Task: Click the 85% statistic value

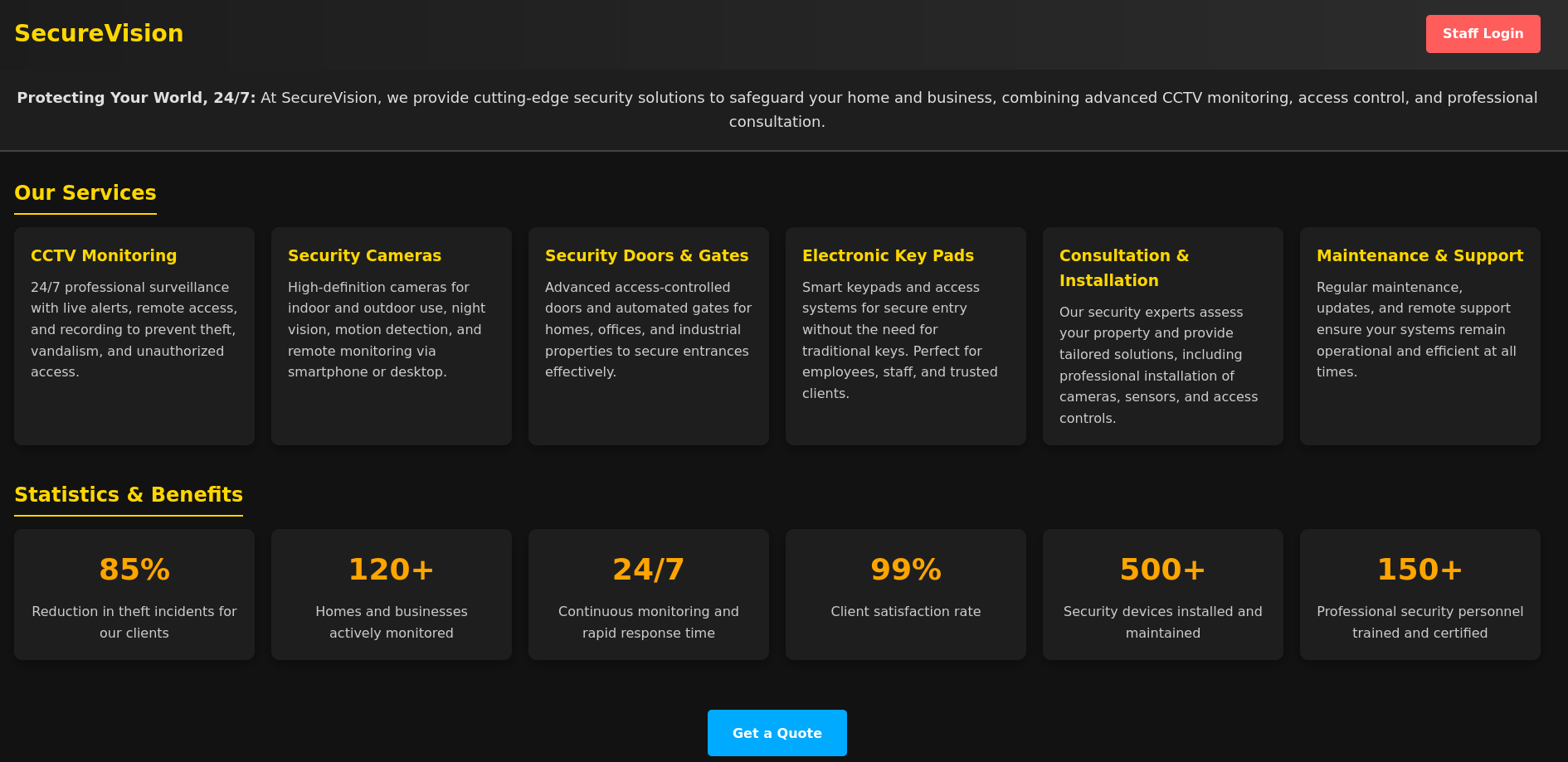Action: (134, 570)
